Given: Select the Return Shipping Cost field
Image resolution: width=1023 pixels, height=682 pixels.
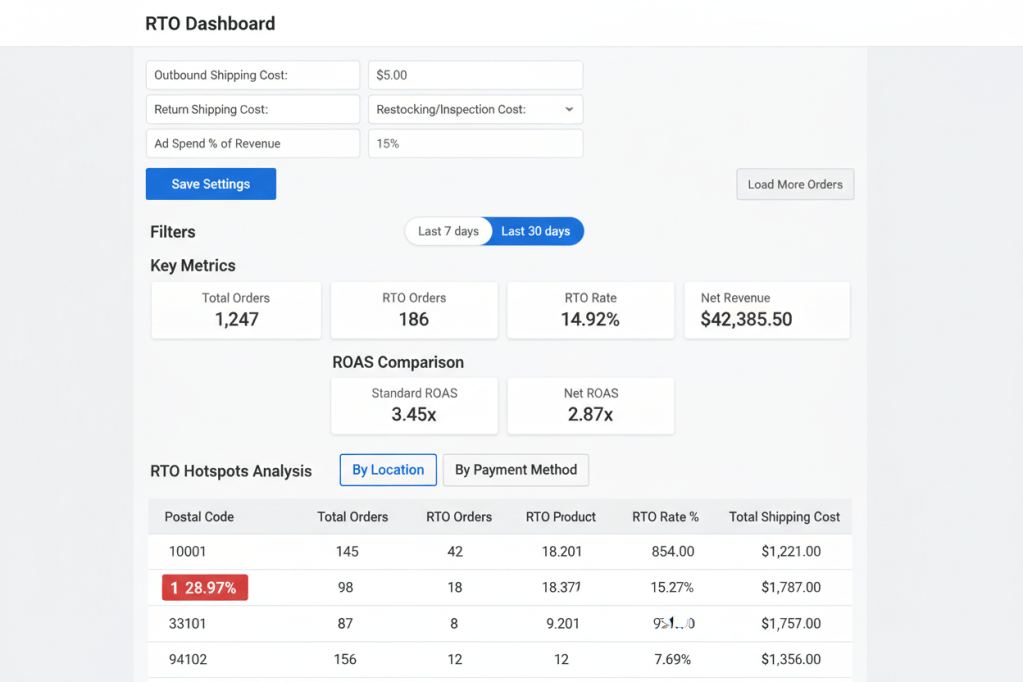Looking at the screenshot, I should pyautogui.click(x=252, y=109).
